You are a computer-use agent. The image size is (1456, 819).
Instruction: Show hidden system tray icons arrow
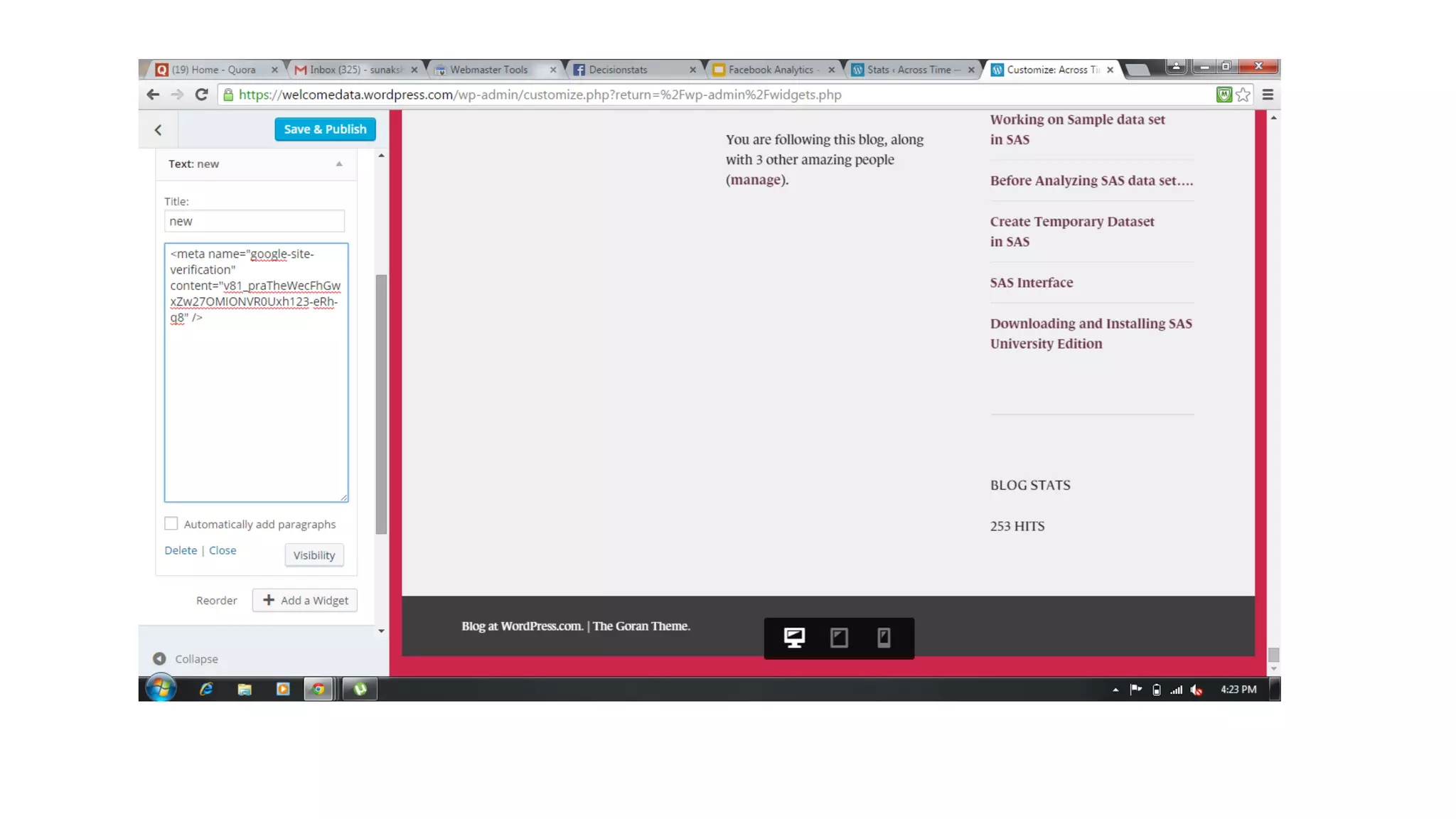(1115, 690)
